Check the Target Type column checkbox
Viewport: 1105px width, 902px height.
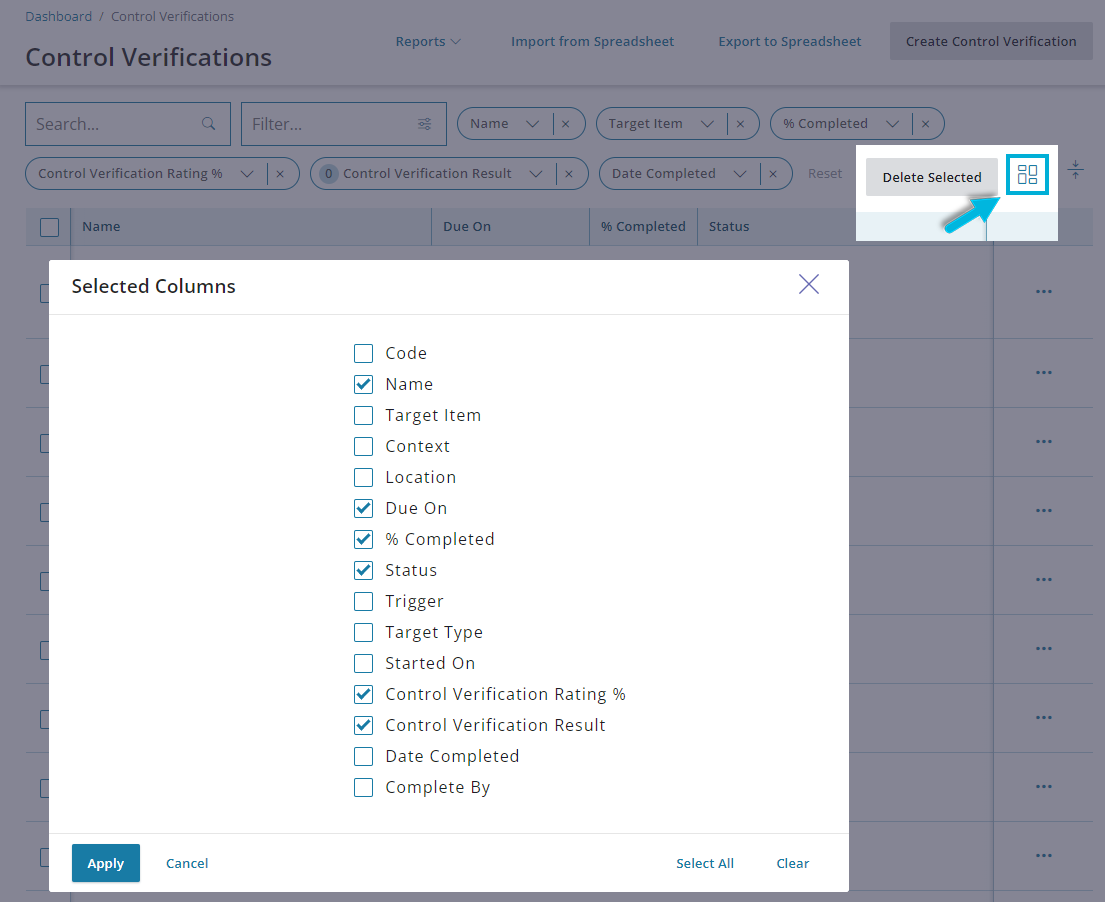pos(363,632)
